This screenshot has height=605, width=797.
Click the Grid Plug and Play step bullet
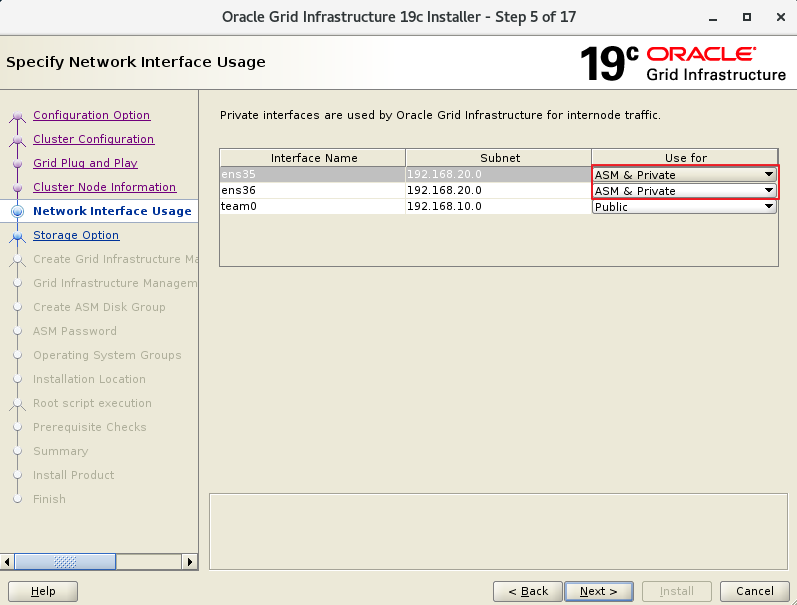17,164
